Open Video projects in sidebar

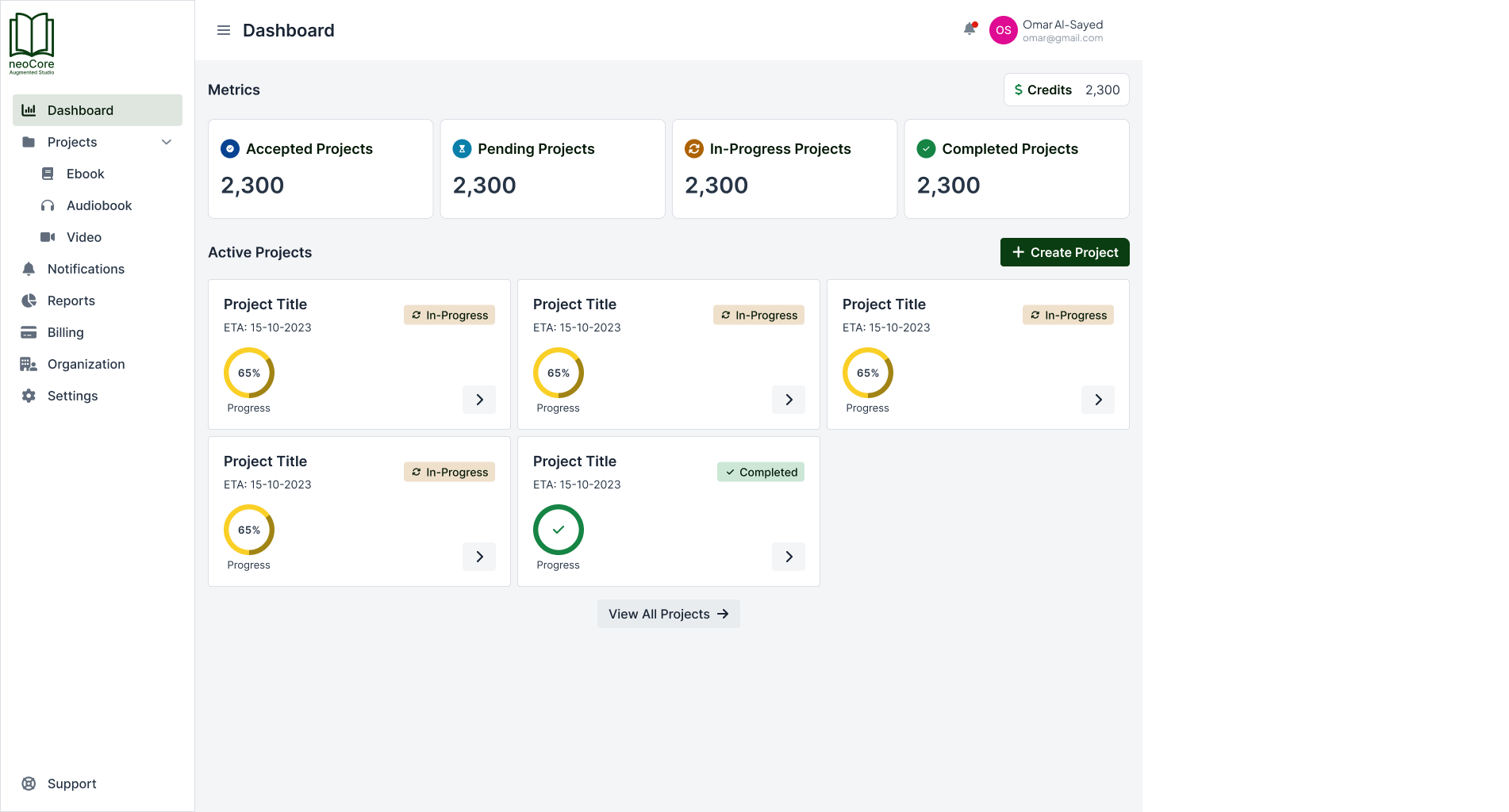click(83, 237)
